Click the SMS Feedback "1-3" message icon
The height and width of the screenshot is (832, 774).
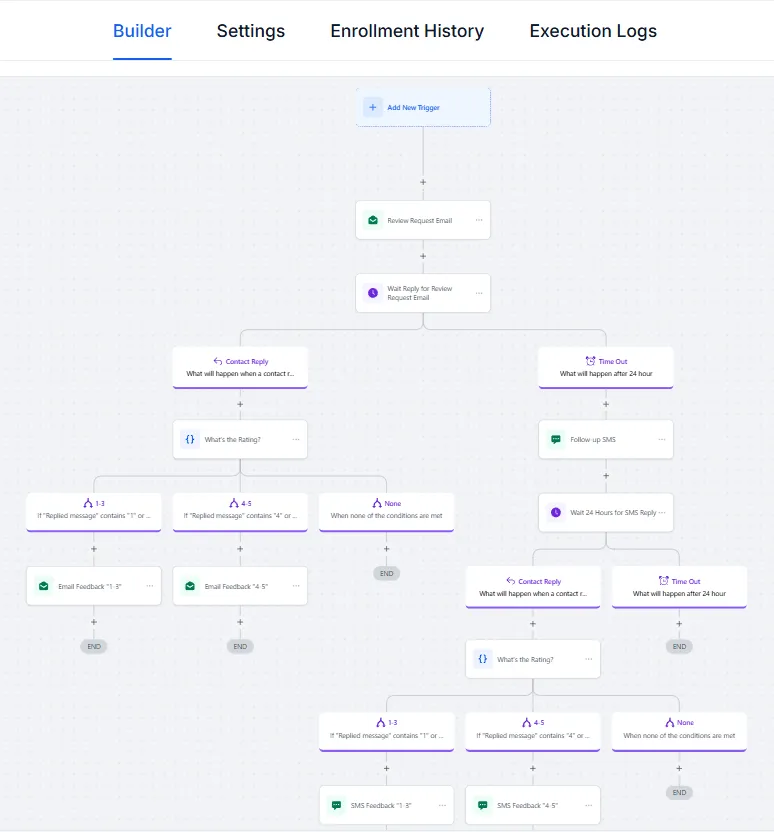(336, 805)
